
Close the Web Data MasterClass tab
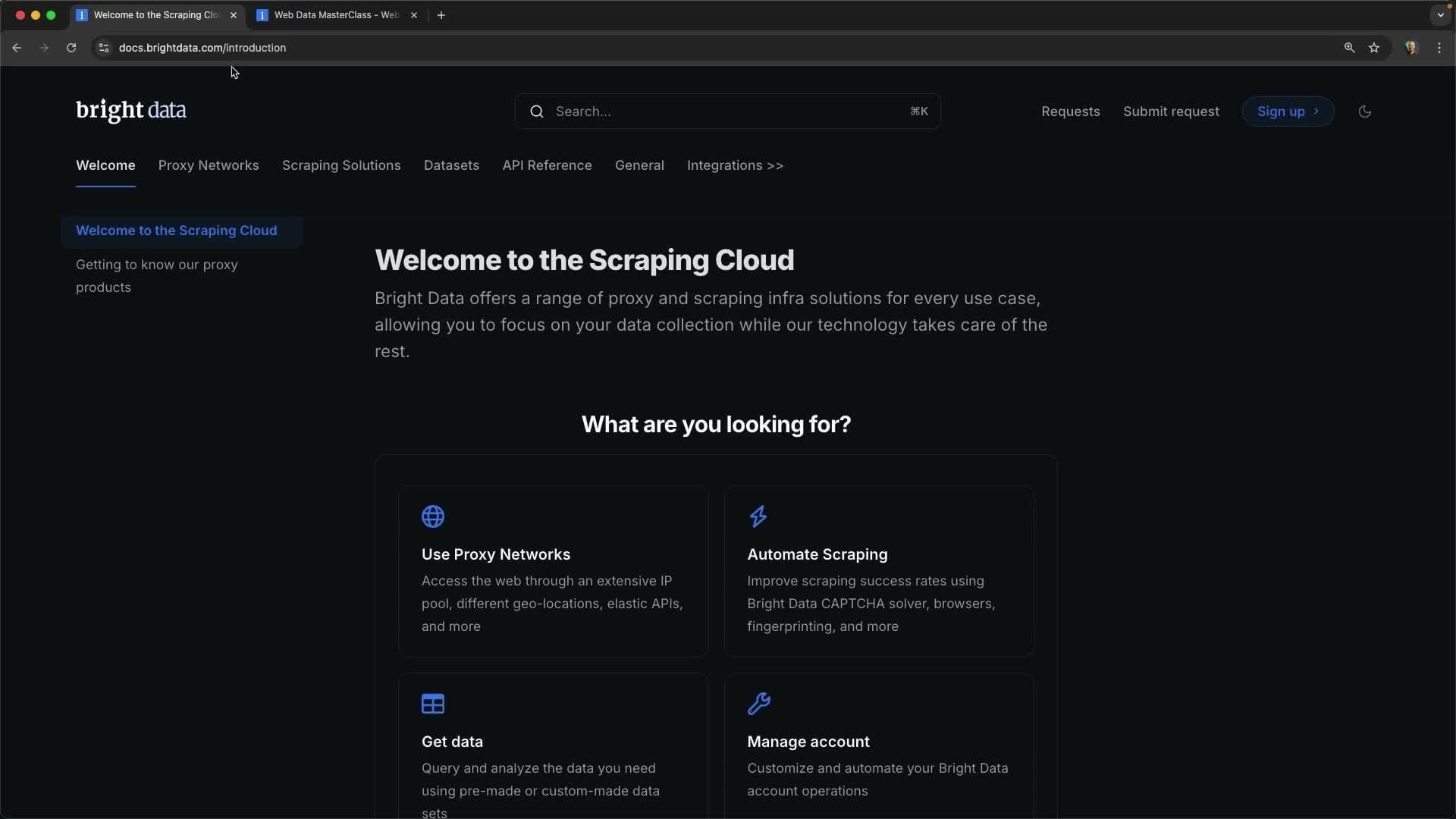[x=414, y=15]
